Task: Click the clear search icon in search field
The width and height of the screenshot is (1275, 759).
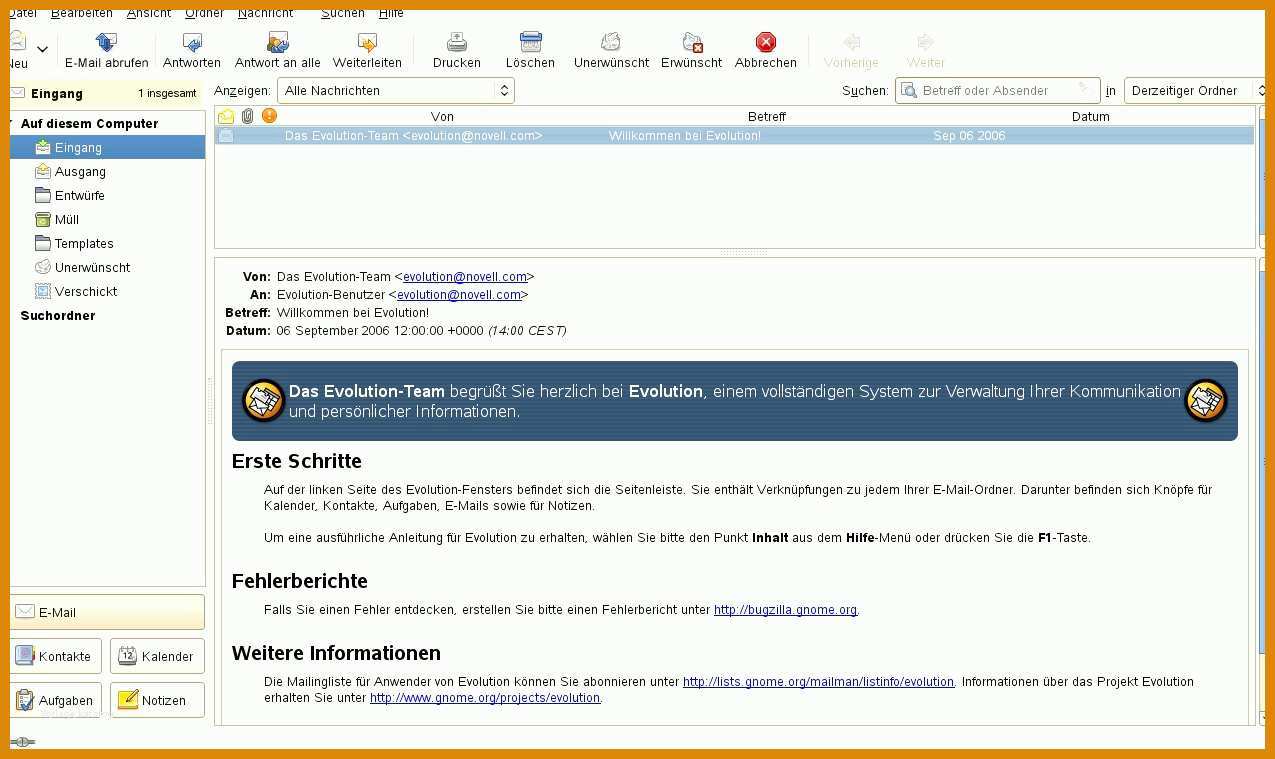Action: [x=1085, y=90]
